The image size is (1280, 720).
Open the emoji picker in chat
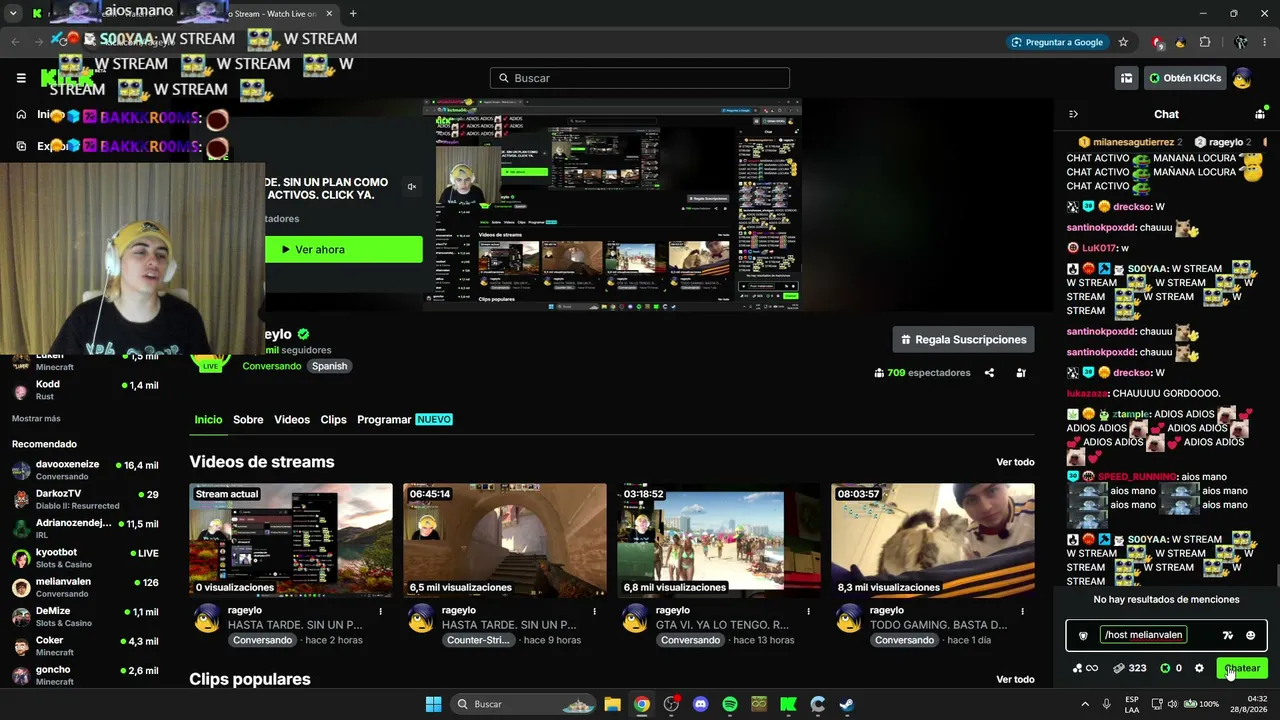(1250, 635)
